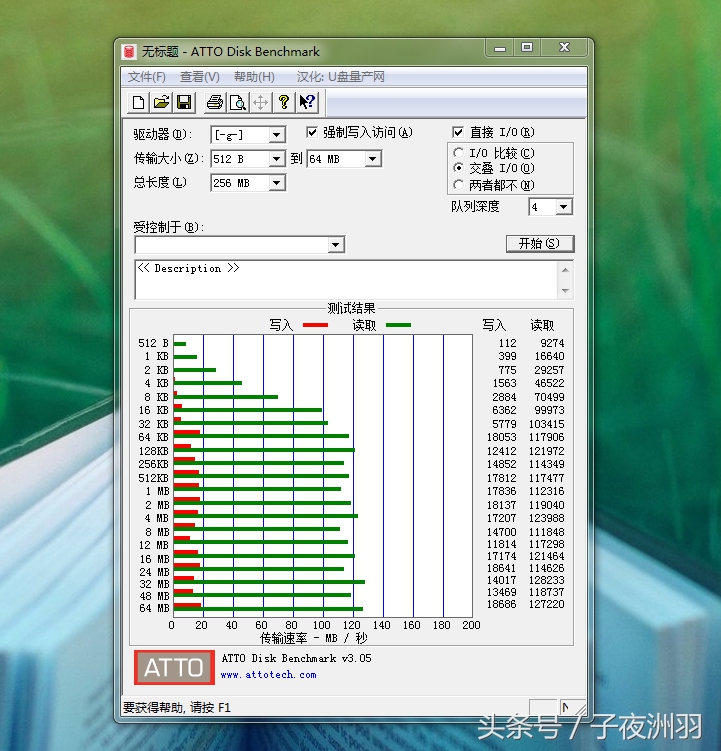Click the New document toolbar icon
The height and width of the screenshot is (751, 721).
click(x=138, y=102)
